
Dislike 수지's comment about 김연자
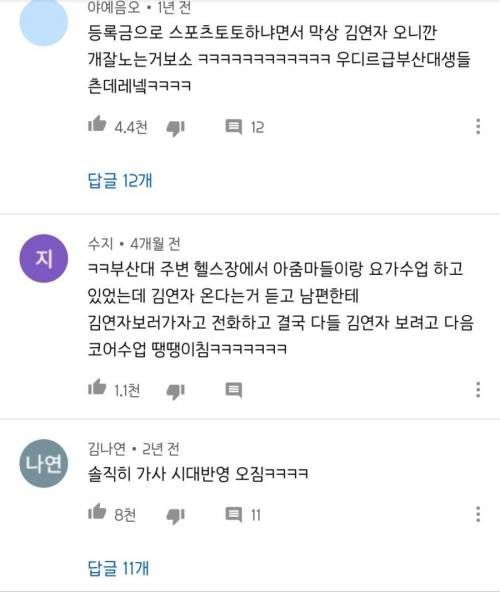pyautogui.click(x=176, y=392)
